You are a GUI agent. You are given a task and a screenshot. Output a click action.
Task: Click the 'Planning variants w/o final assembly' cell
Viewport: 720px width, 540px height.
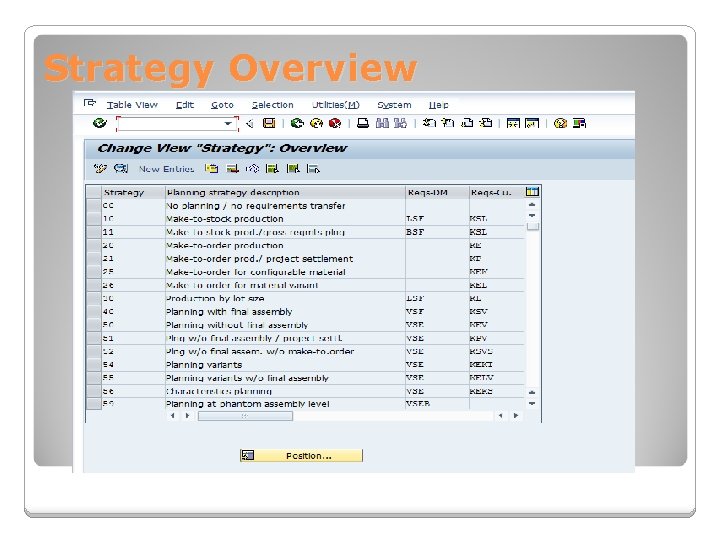[x=285, y=378]
